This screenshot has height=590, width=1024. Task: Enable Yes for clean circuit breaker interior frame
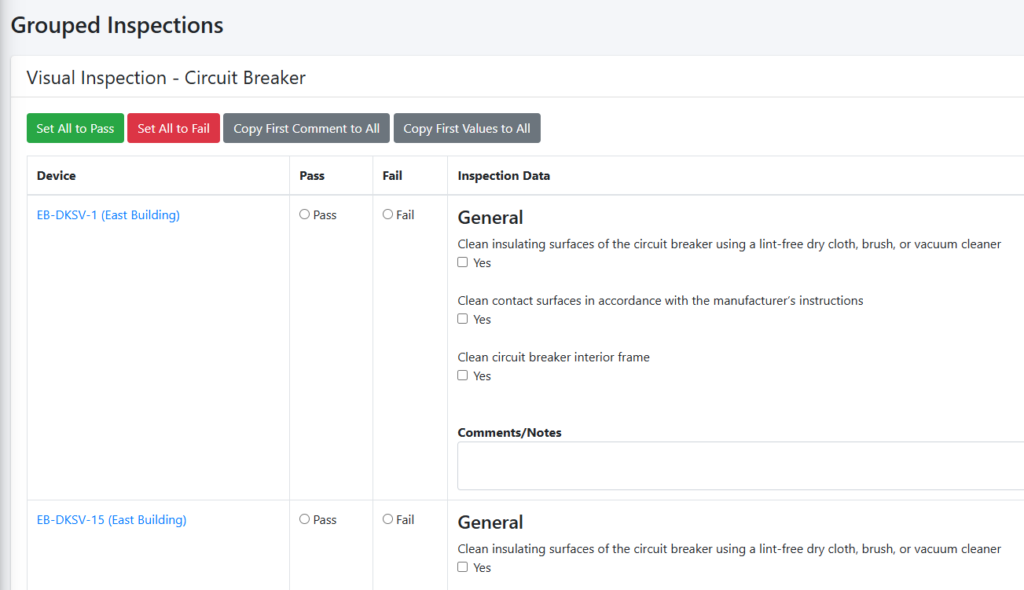click(463, 376)
